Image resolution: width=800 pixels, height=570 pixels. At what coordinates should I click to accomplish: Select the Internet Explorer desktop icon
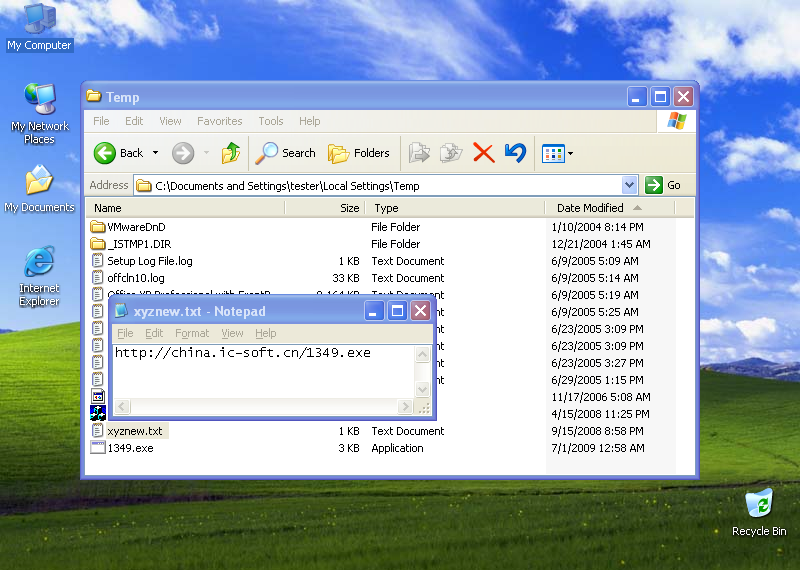point(39,276)
